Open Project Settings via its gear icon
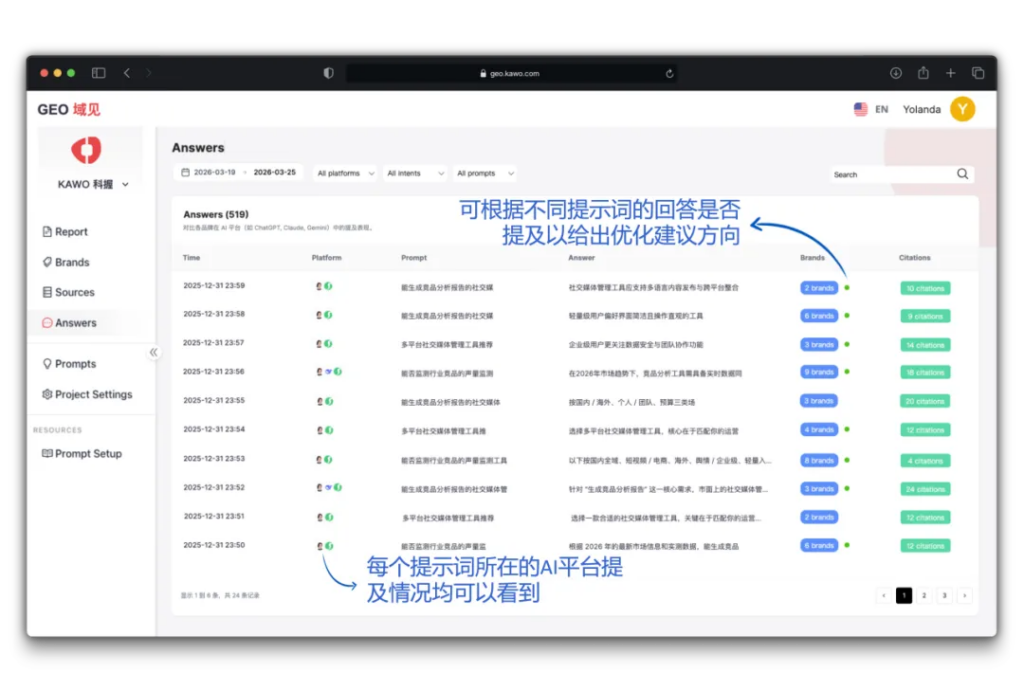 coord(48,394)
